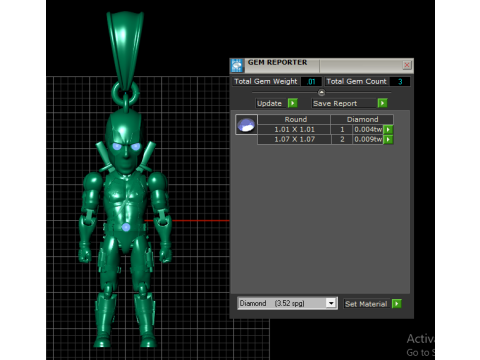Open the Diamond (3.52 spg) material dropdown
Screen dimensions: 480x360
pyautogui.click(x=331, y=303)
